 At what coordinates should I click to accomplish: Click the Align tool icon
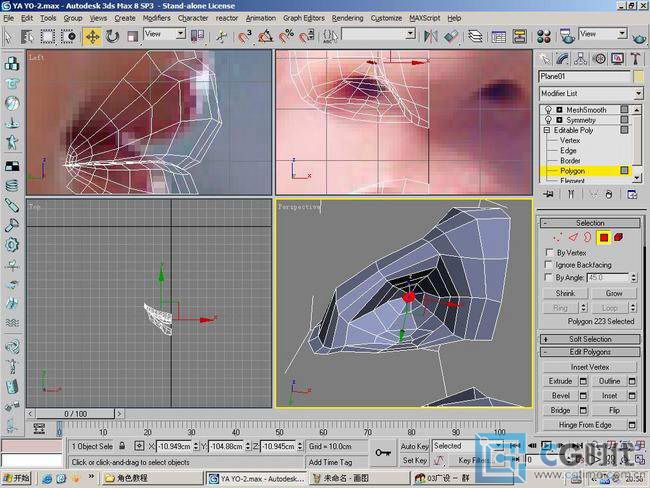pyautogui.click(x=451, y=37)
